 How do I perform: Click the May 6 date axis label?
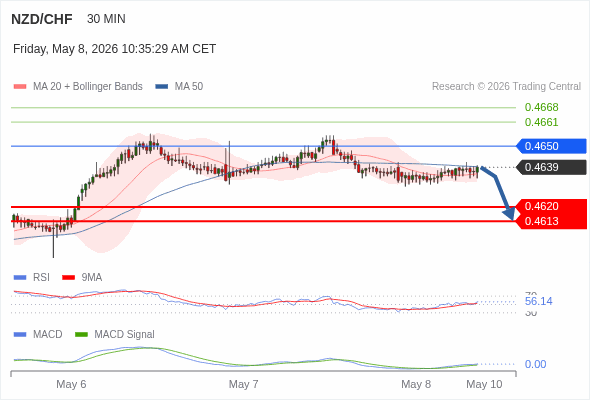click(71, 384)
